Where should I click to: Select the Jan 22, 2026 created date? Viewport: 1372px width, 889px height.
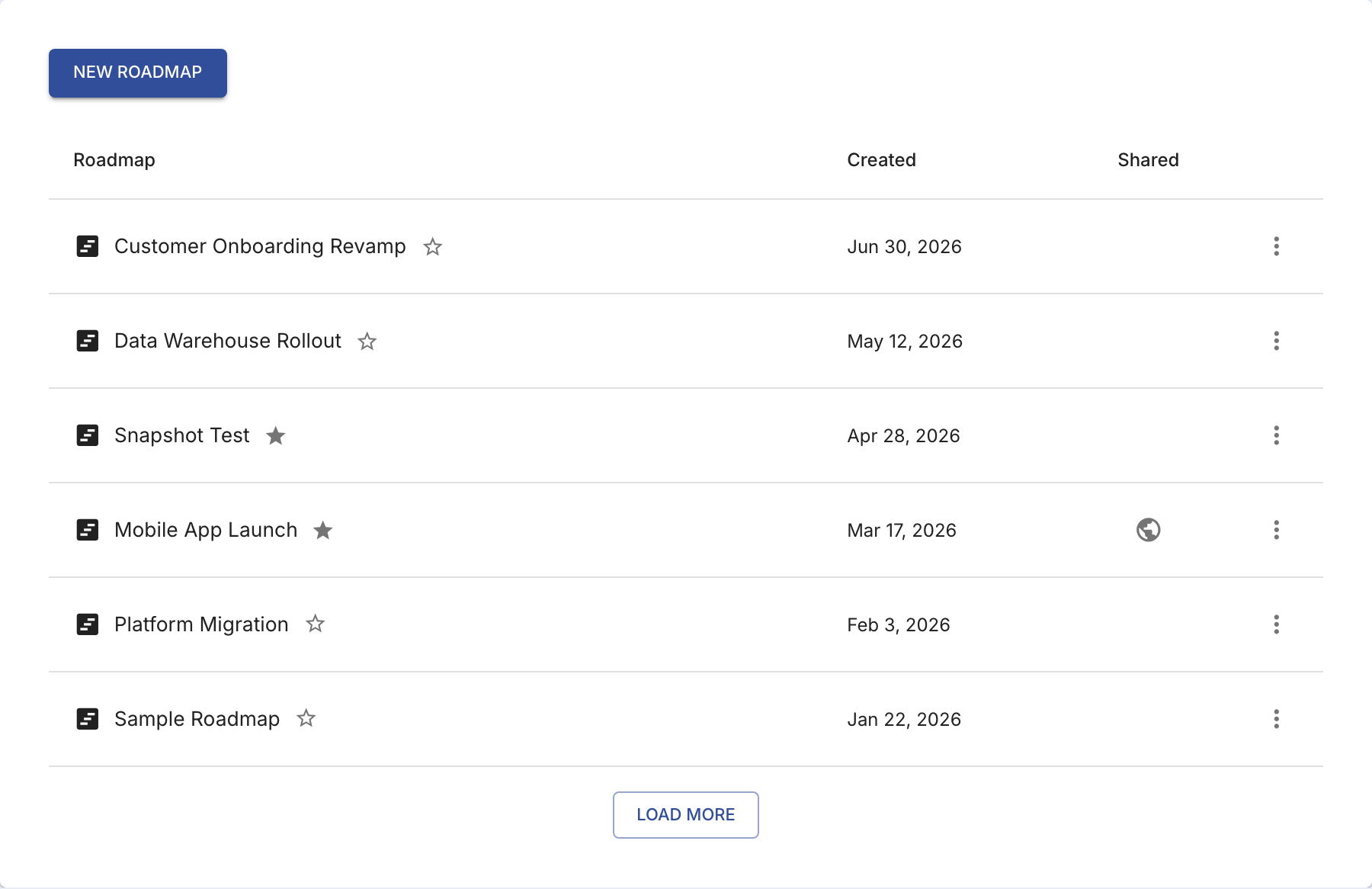(x=905, y=720)
